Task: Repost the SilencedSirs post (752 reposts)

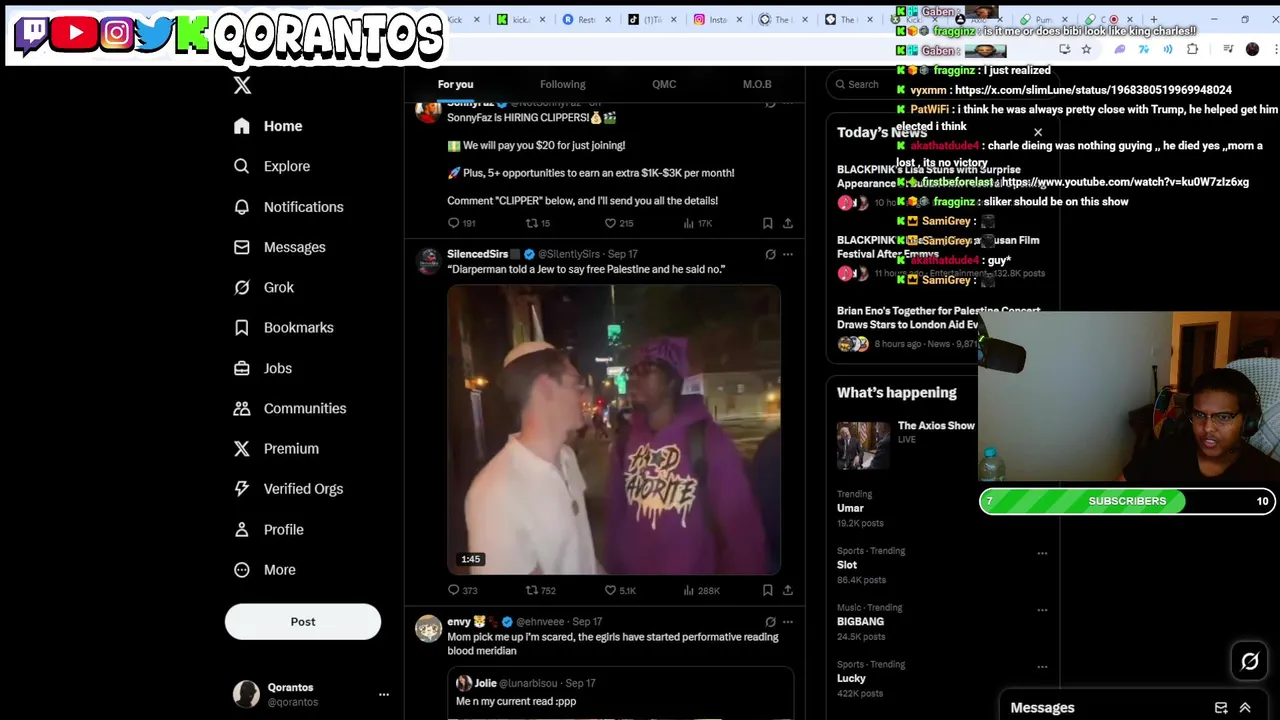Action: [x=540, y=590]
